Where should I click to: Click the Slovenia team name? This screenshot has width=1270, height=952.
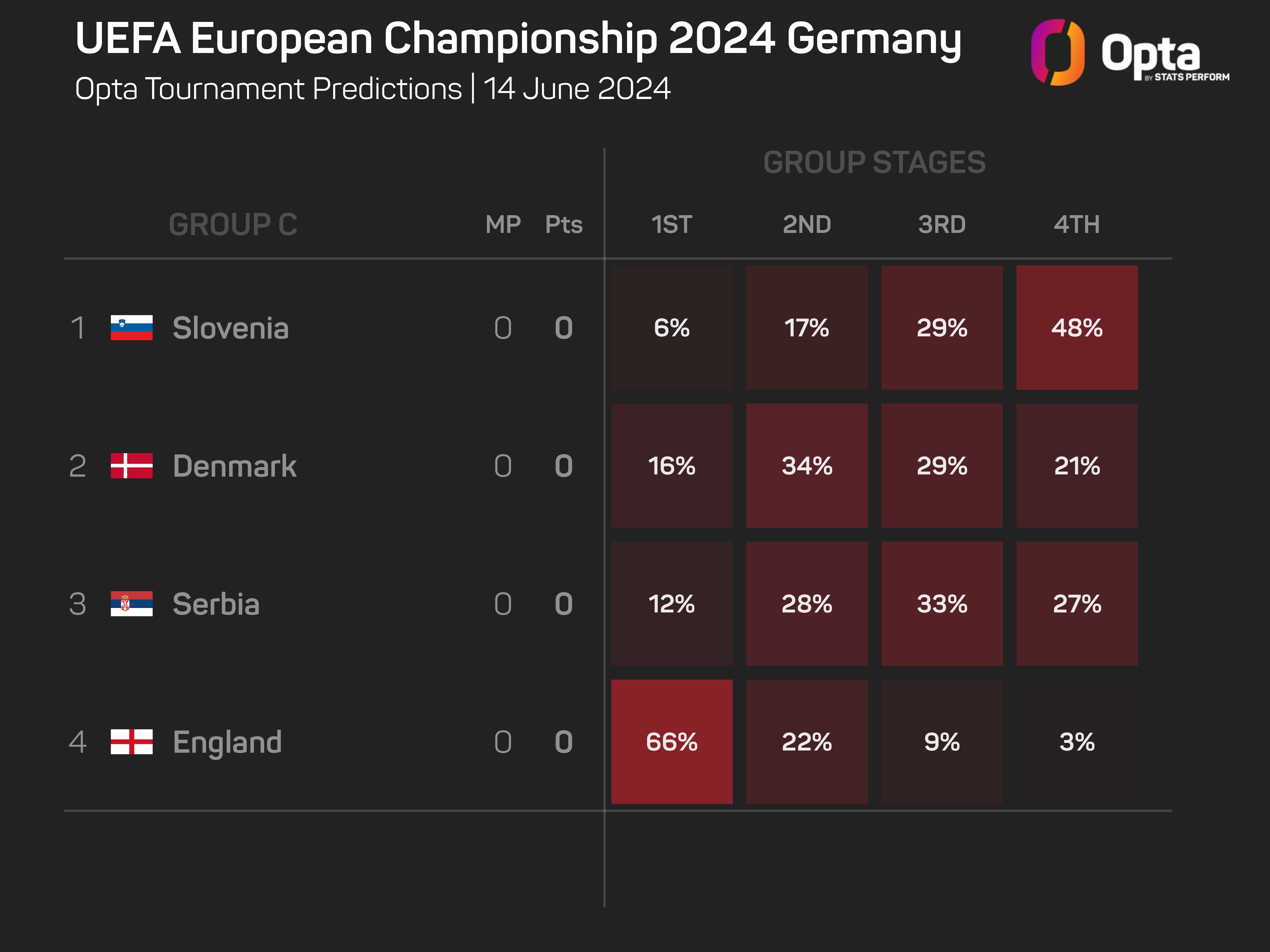point(230,328)
